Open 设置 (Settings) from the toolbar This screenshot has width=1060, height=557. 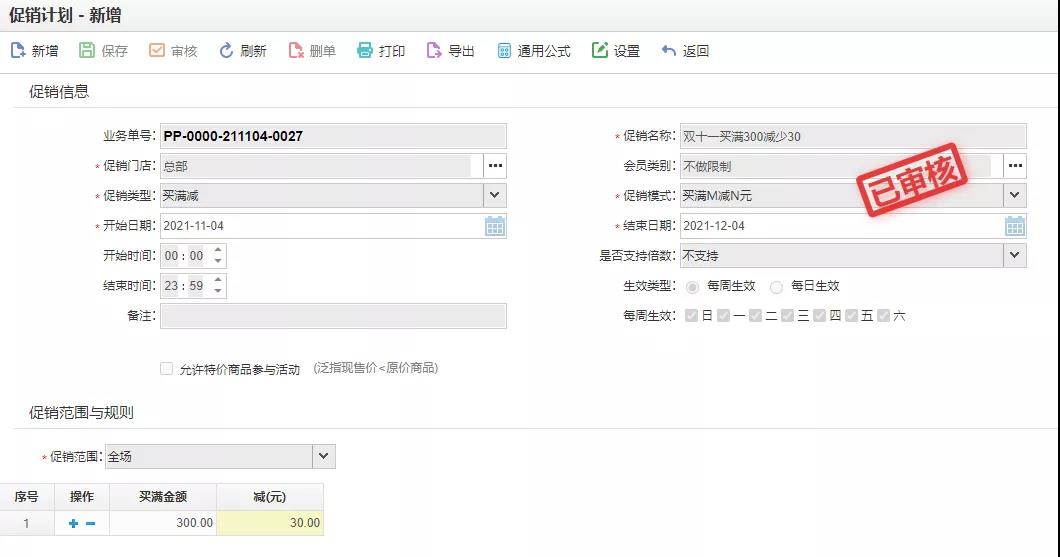tap(600, 51)
